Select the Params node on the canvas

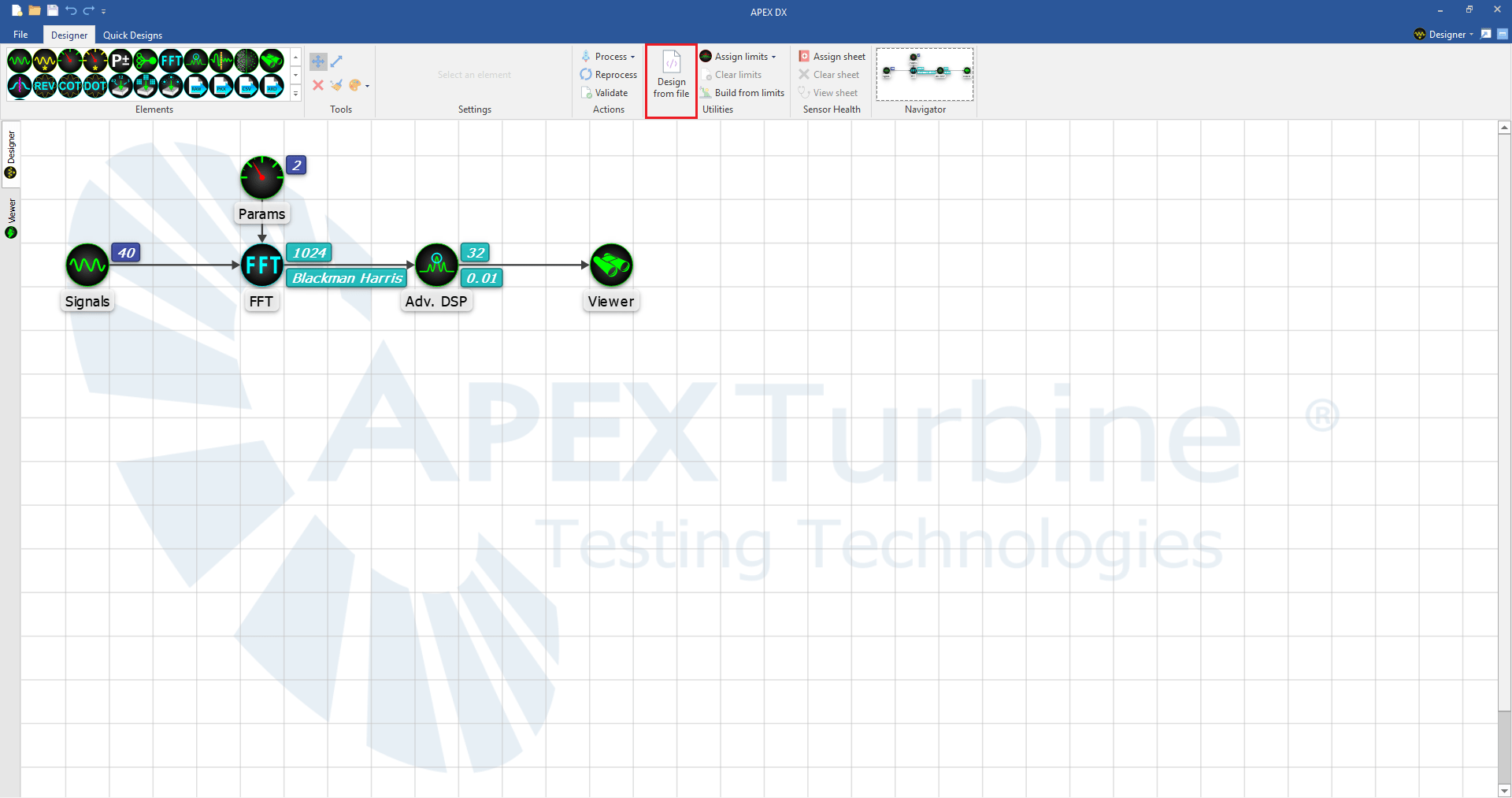click(x=262, y=178)
